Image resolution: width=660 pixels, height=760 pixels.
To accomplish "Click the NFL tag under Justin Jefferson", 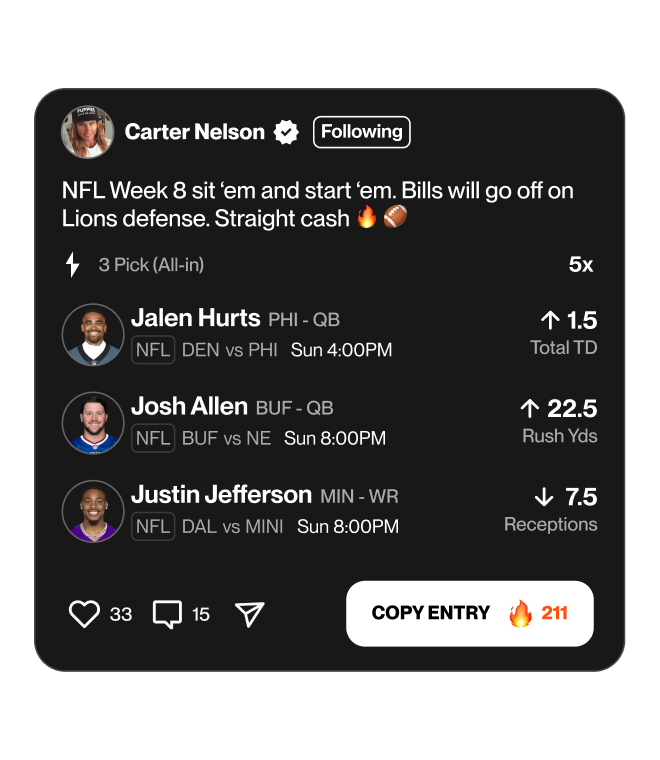I will click(153, 526).
